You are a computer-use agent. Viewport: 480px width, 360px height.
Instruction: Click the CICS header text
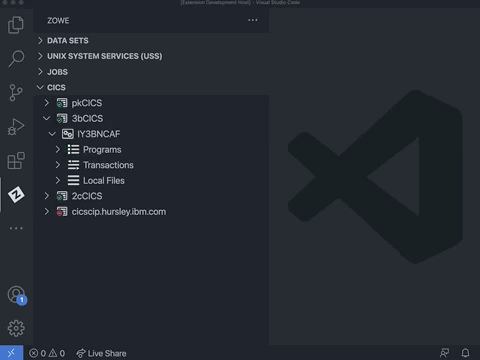[56, 87]
